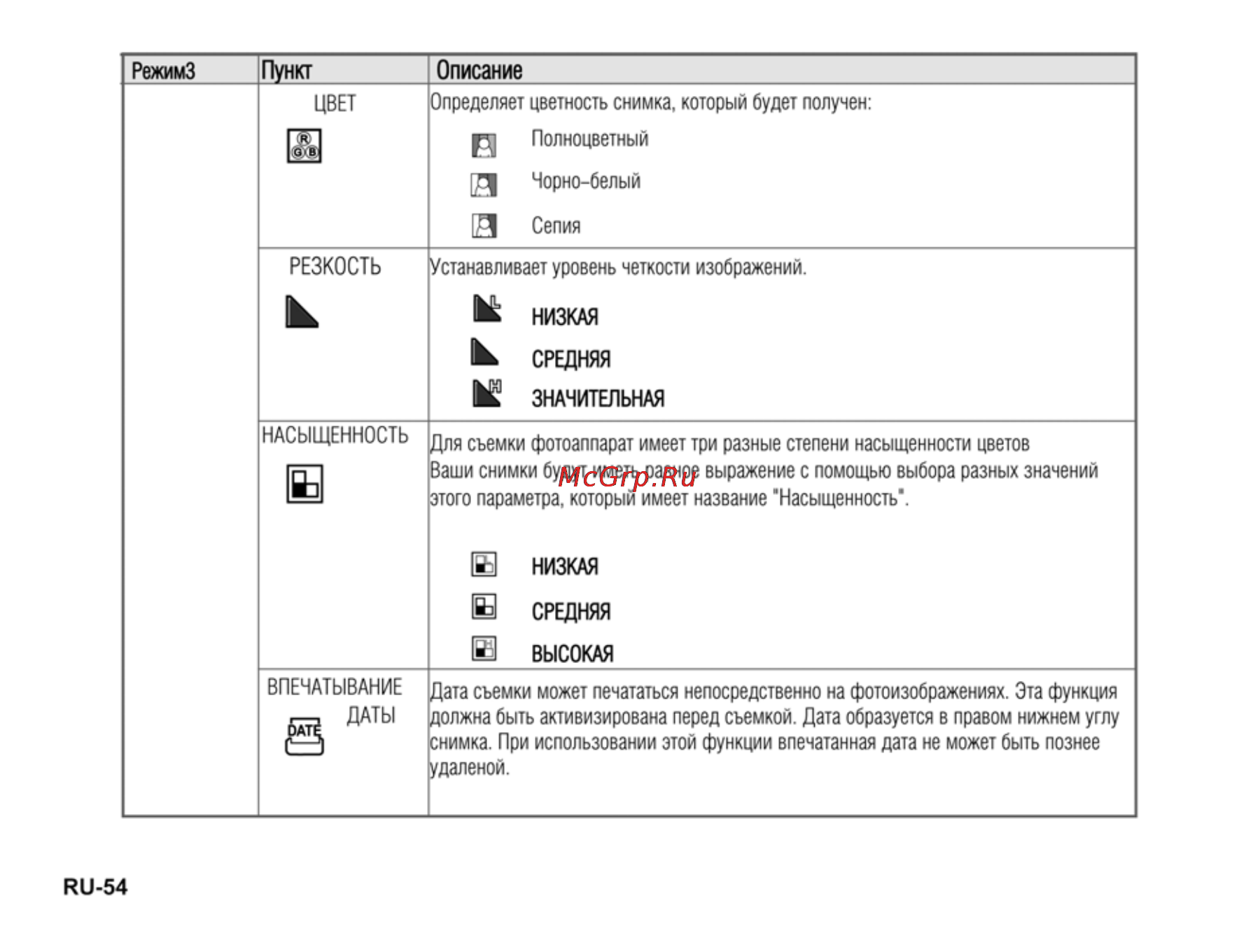The width and height of the screenshot is (1246, 952).
Task: Click the icon beside Полноцветный
Action: pos(484,145)
